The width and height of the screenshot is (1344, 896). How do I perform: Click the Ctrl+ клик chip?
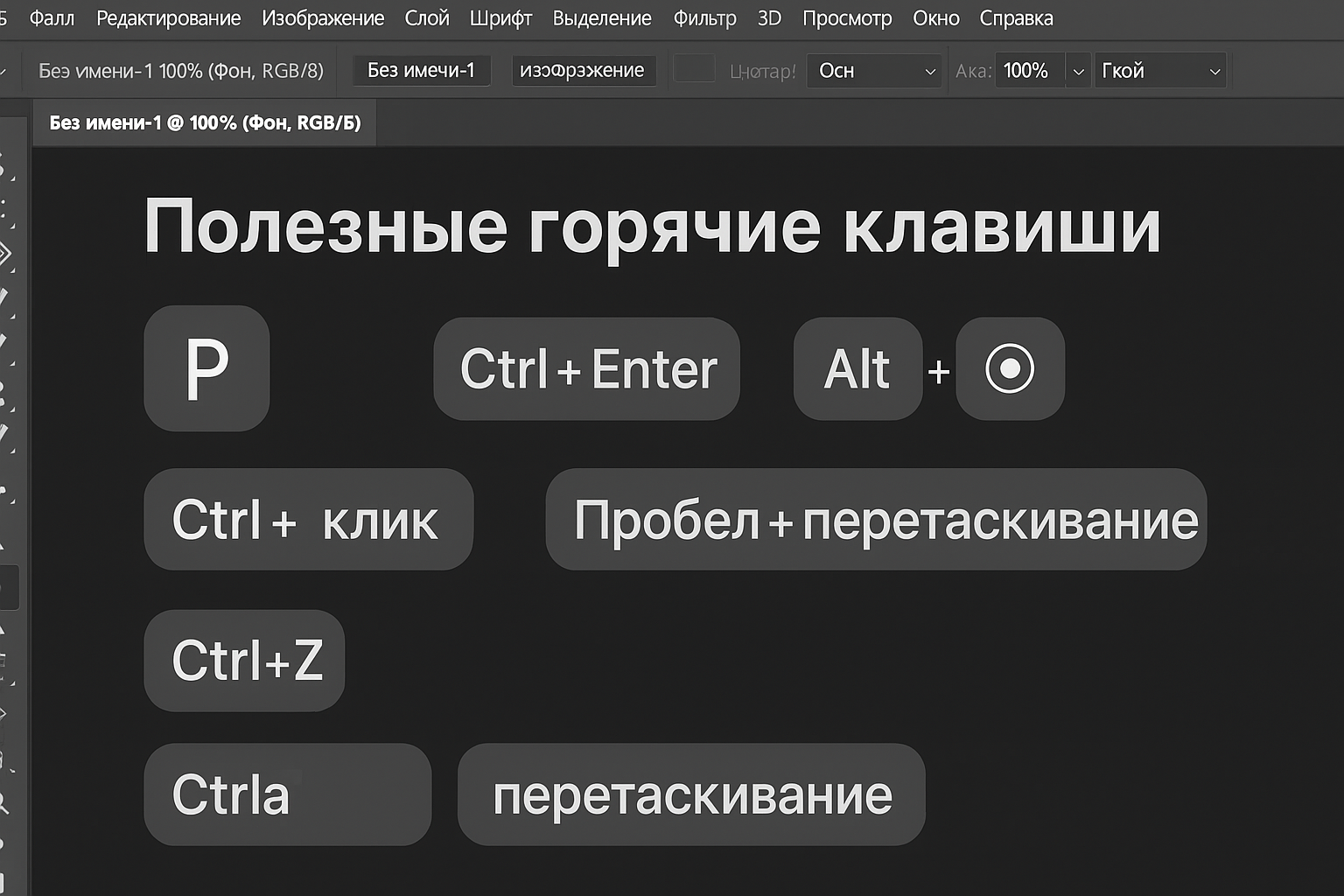tap(308, 520)
